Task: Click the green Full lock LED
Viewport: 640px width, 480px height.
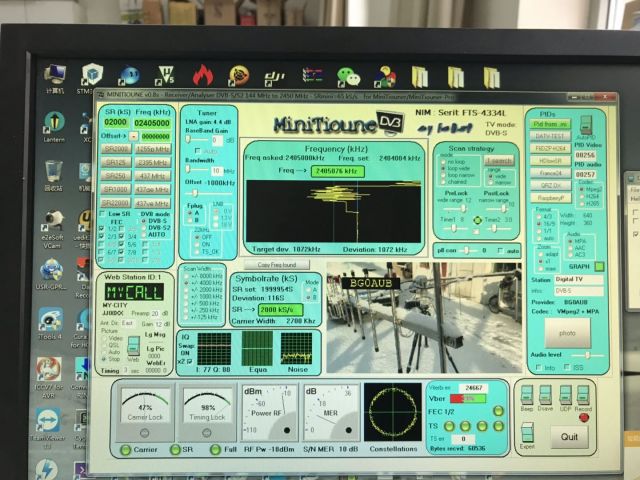Action: pyautogui.click(x=215, y=450)
